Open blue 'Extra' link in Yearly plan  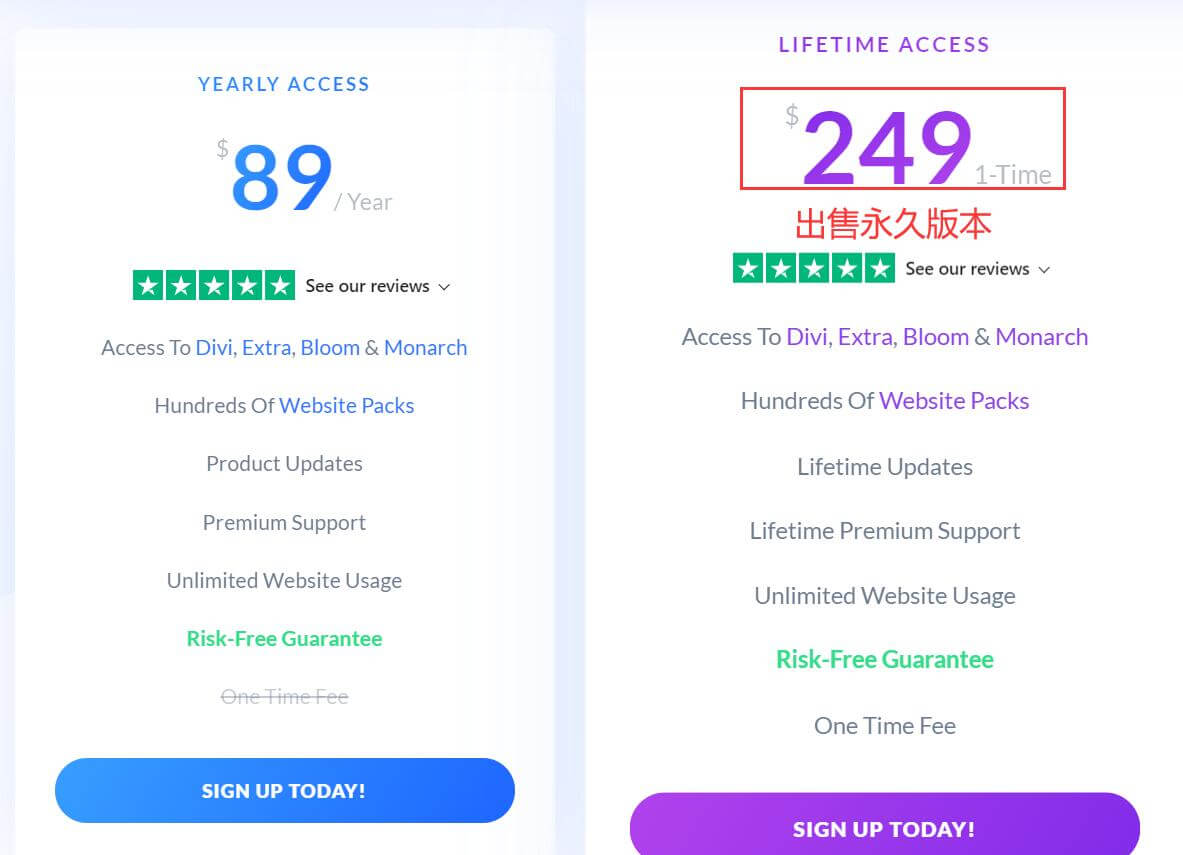coord(267,348)
